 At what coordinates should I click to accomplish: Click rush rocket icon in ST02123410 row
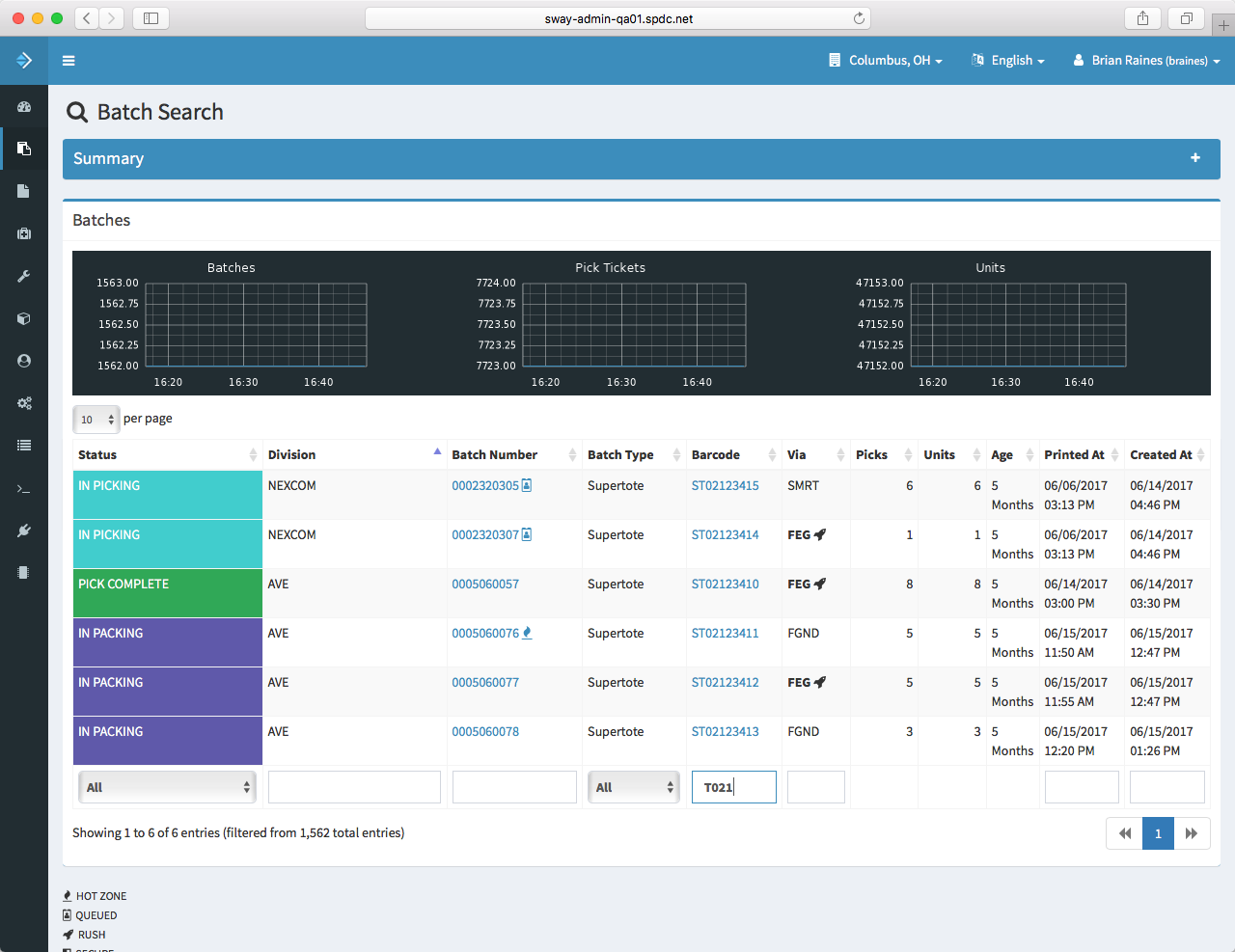pyautogui.click(x=820, y=584)
